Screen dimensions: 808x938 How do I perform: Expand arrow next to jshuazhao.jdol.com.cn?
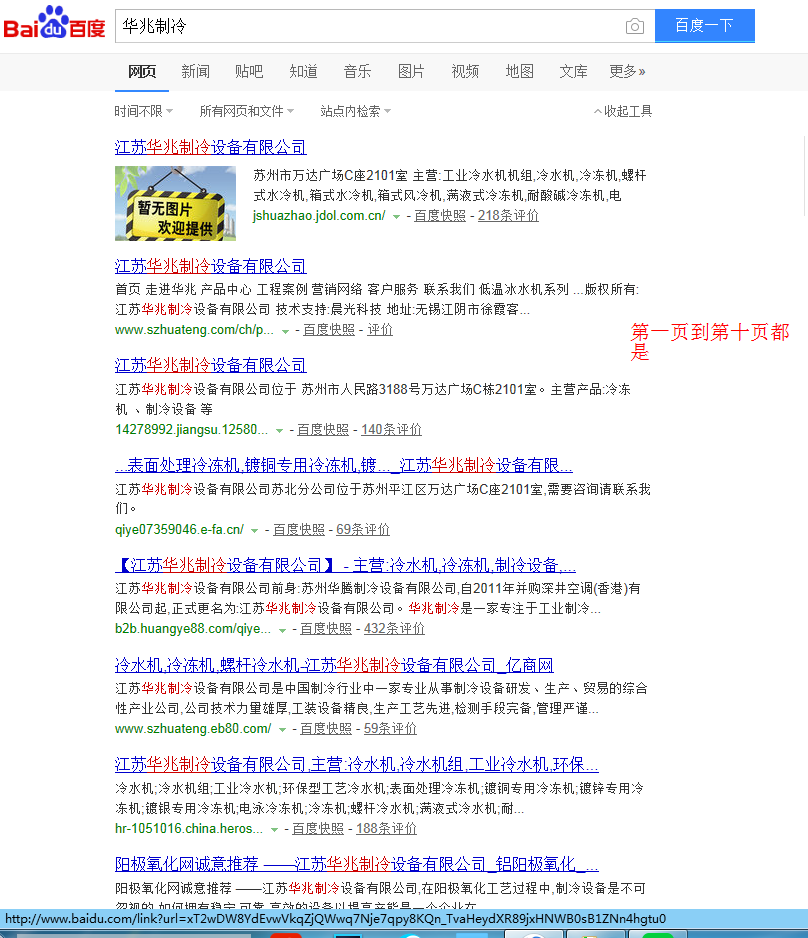396,217
